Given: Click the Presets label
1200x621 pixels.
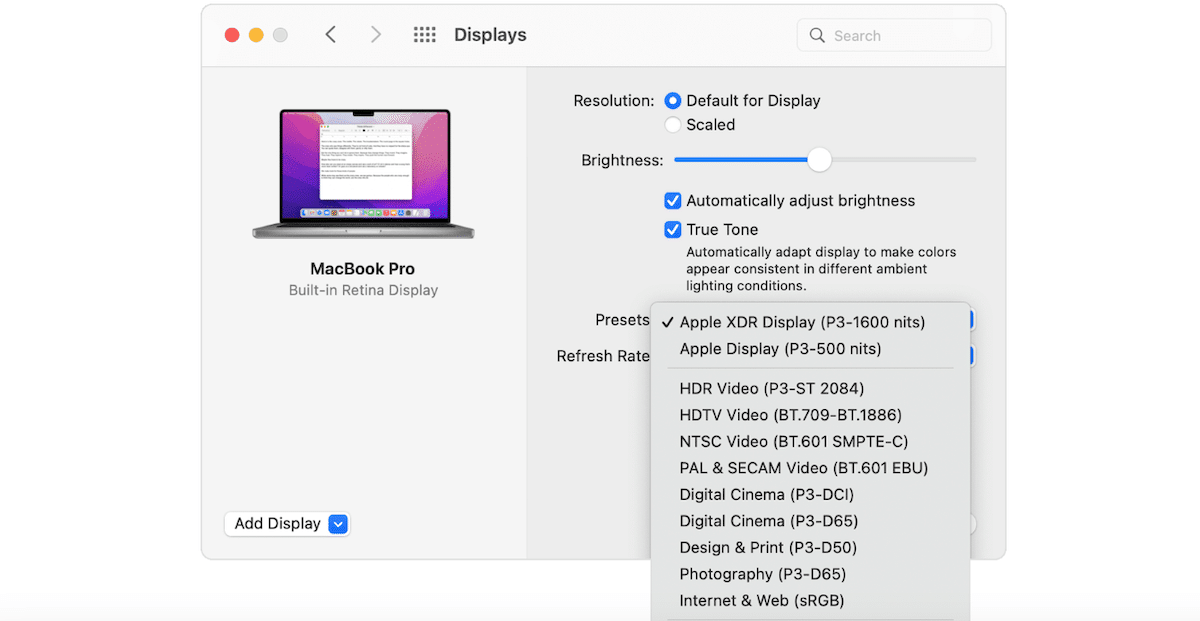Looking at the screenshot, I should (622, 320).
